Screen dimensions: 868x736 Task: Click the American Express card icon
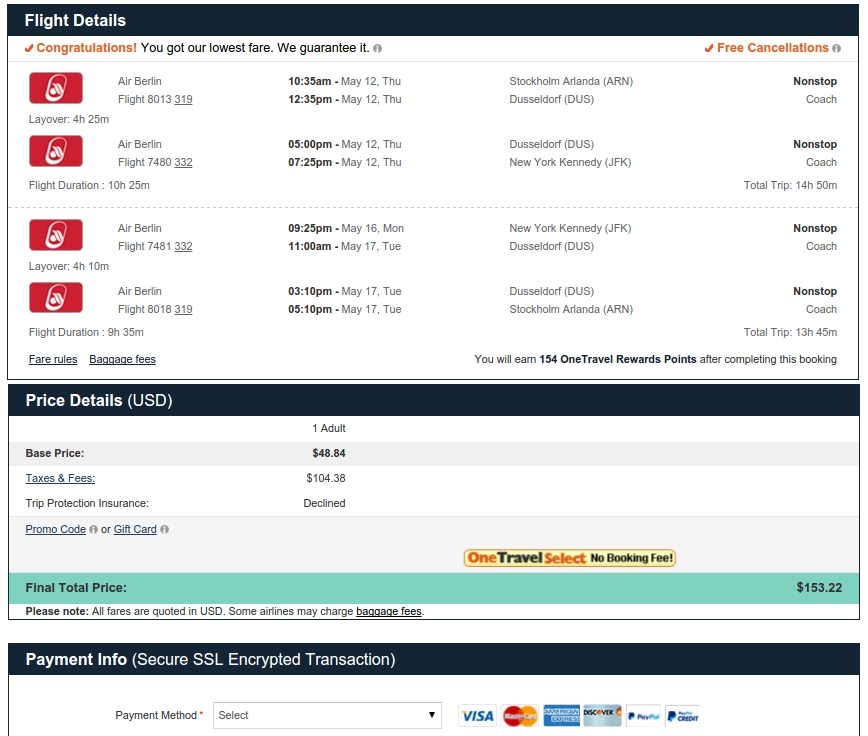(561, 716)
